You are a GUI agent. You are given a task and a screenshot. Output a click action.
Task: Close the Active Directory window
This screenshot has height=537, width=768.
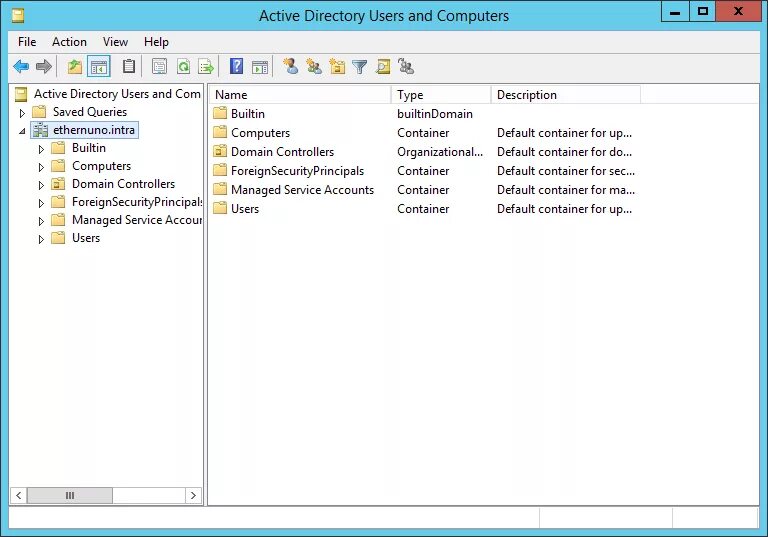coord(738,11)
